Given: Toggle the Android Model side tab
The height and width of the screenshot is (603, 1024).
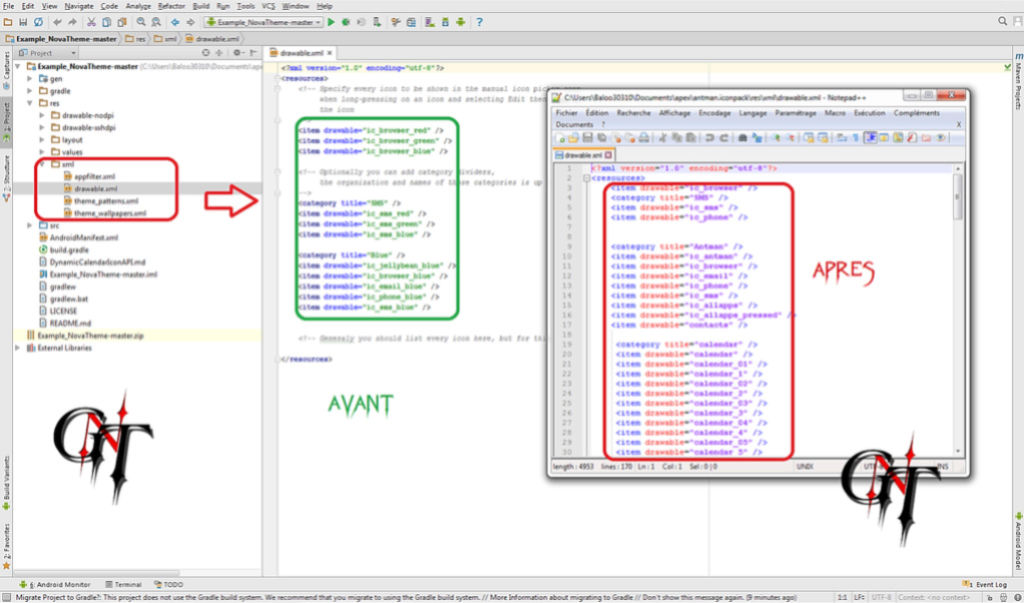Looking at the screenshot, I should coord(1017,542).
